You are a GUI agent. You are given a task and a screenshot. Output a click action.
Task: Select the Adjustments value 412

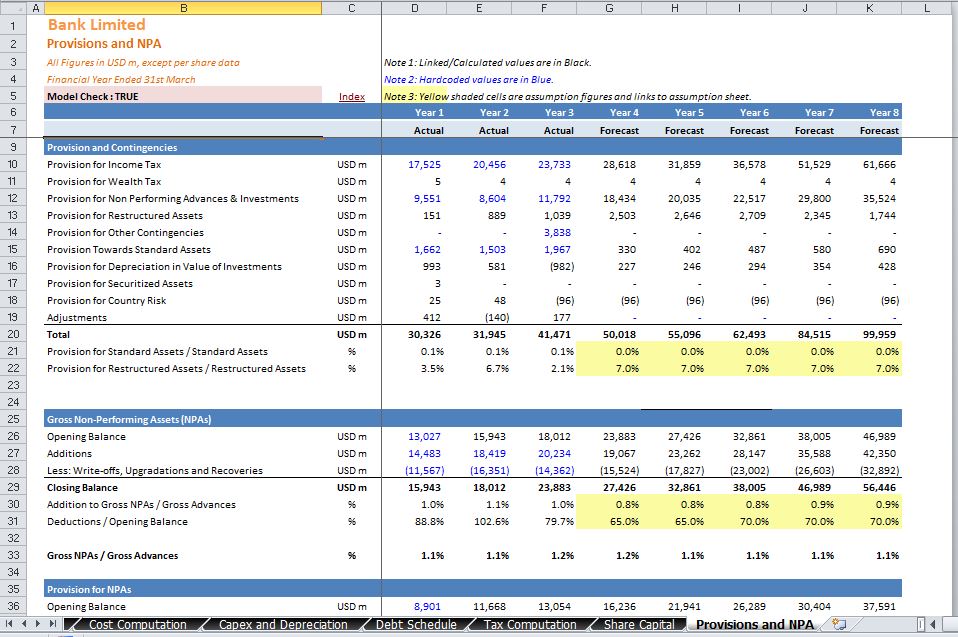tap(414, 318)
